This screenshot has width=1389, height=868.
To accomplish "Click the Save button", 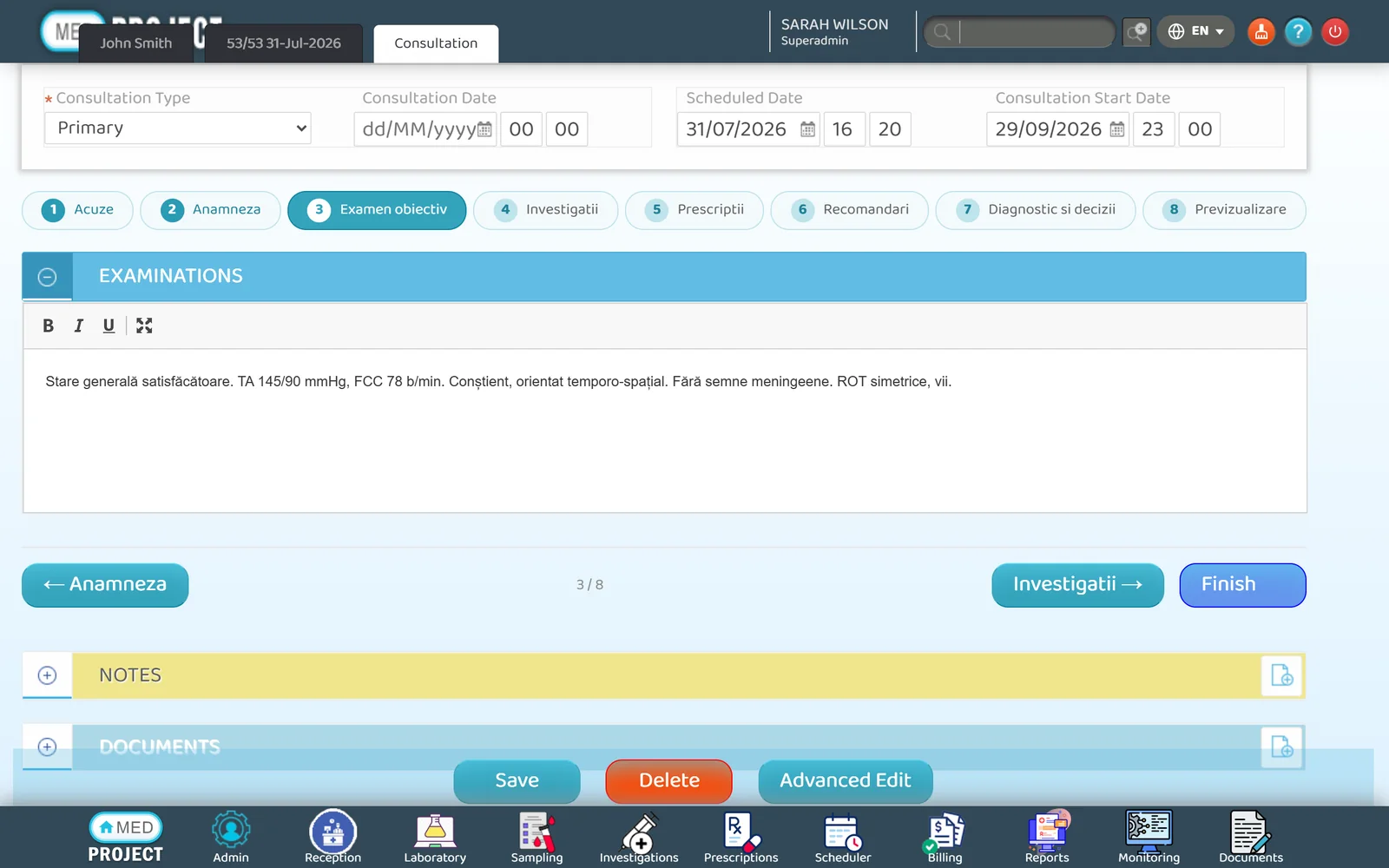I will point(517,781).
